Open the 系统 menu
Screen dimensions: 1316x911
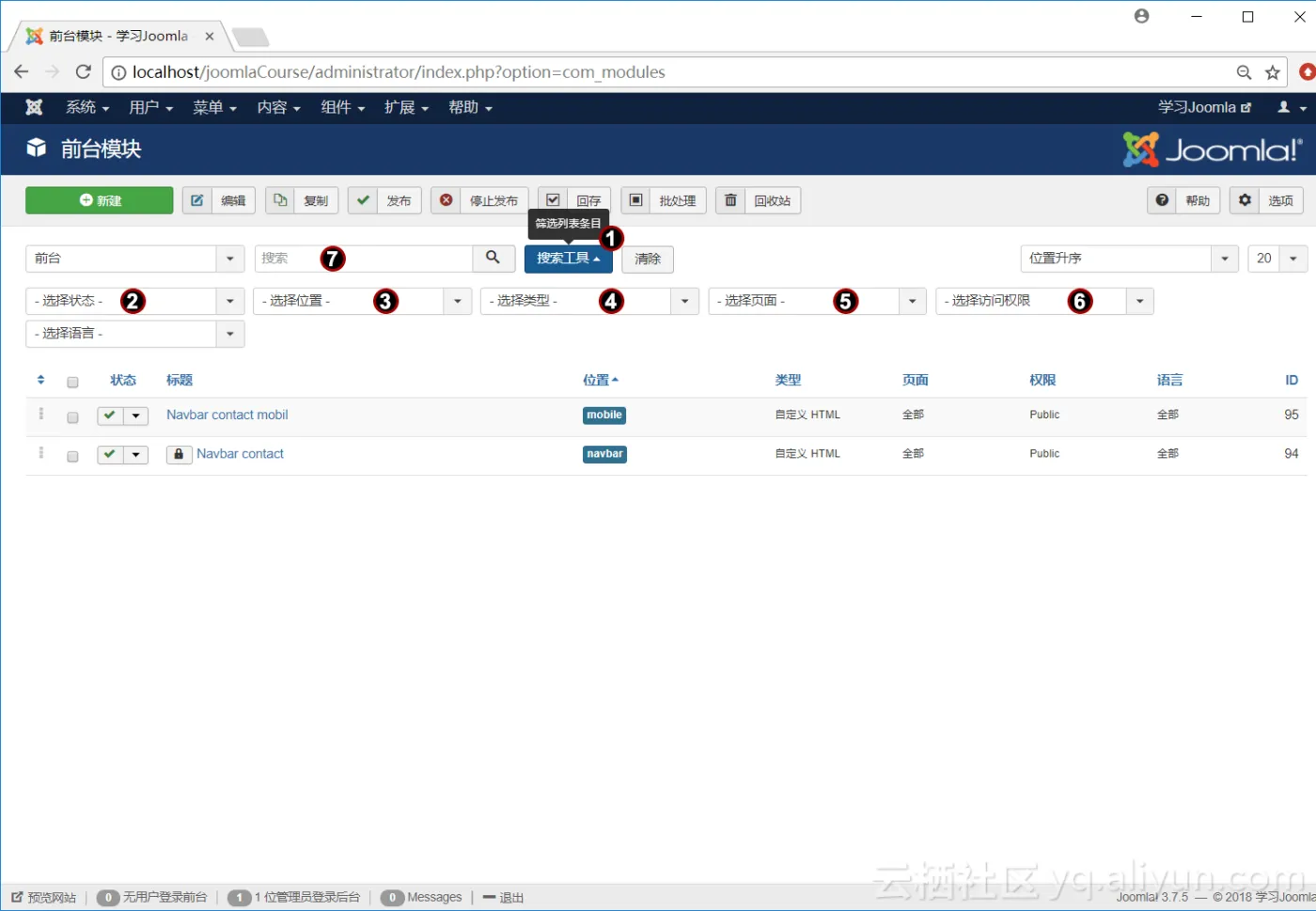[87, 107]
